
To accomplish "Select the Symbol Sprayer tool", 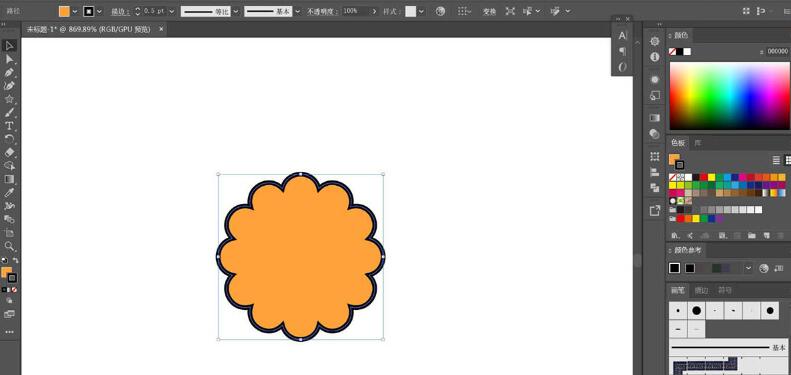I will [x=9, y=206].
